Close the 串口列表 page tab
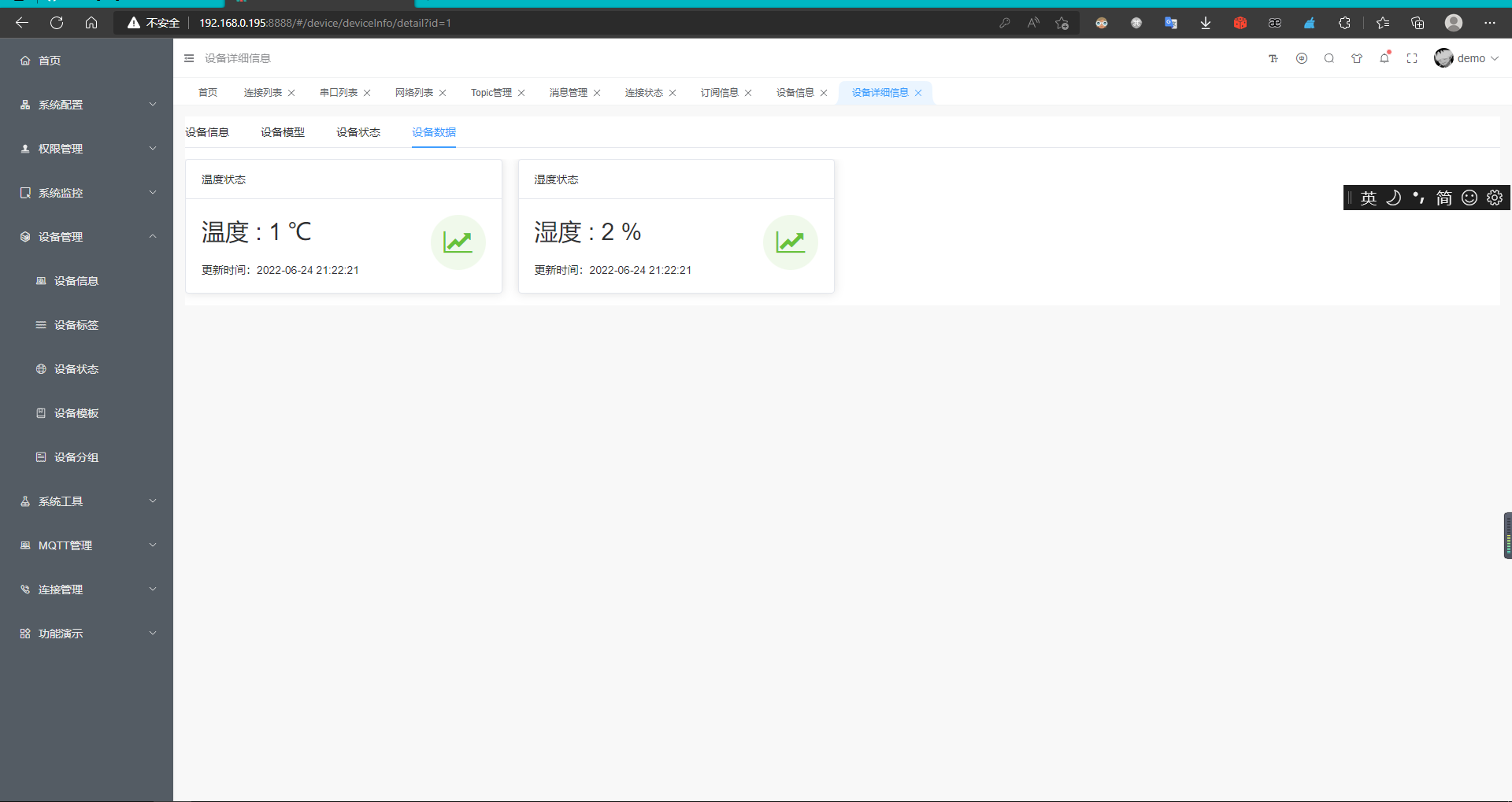 (x=367, y=93)
